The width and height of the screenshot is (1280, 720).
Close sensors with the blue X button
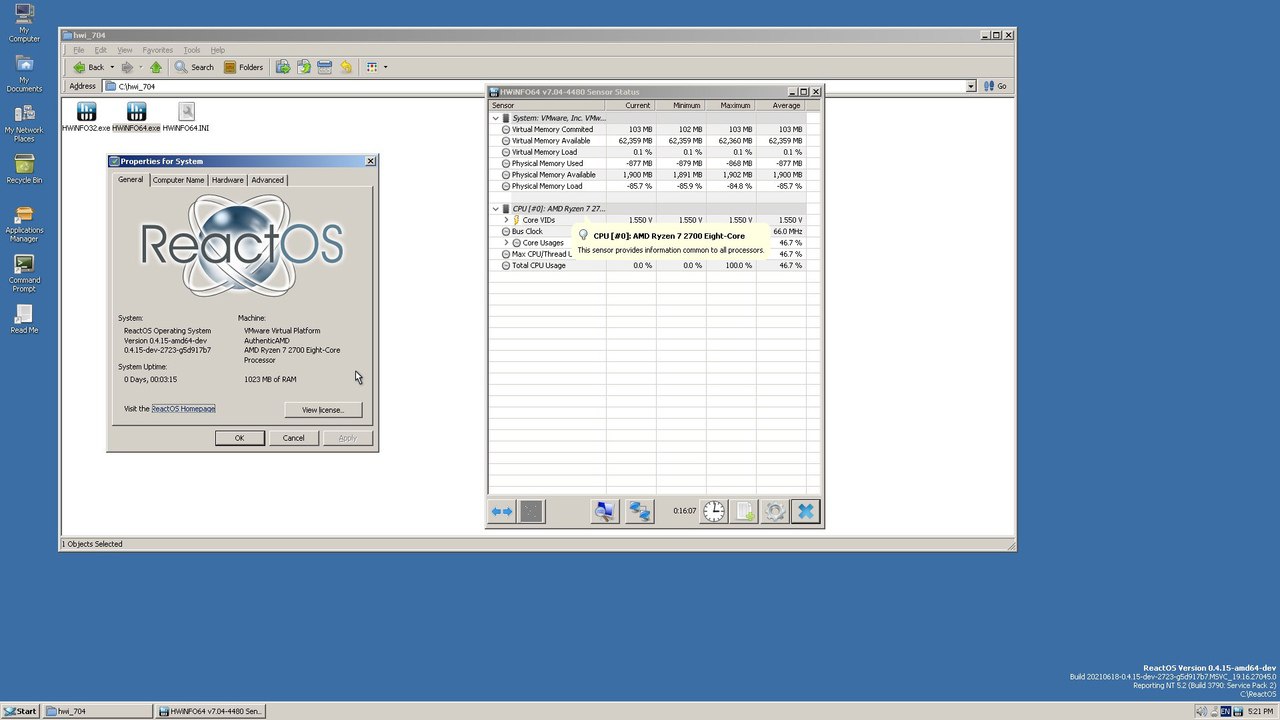[805, 511]
